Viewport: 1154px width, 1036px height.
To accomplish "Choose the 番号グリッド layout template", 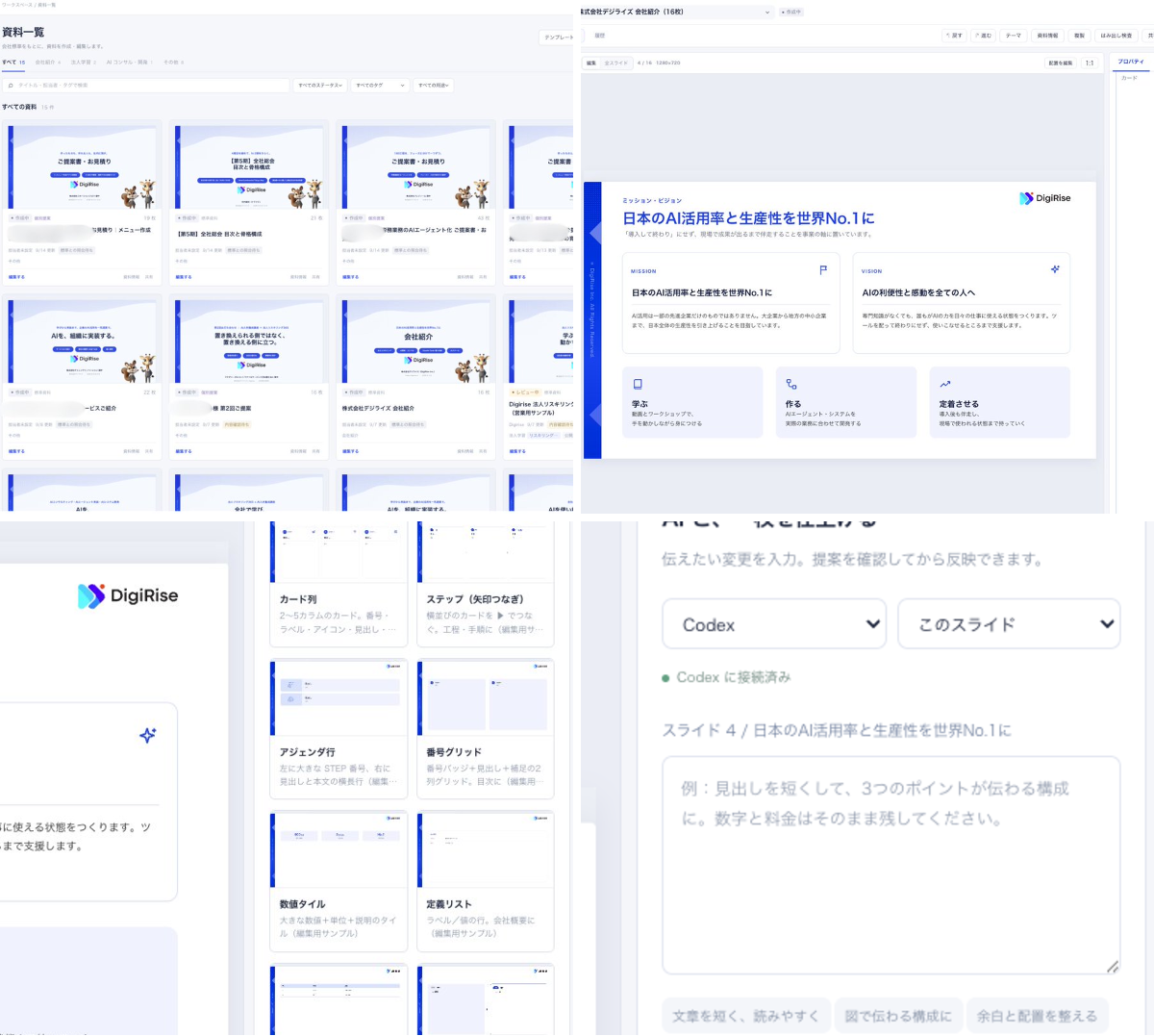I will click(x=486, y=728).
